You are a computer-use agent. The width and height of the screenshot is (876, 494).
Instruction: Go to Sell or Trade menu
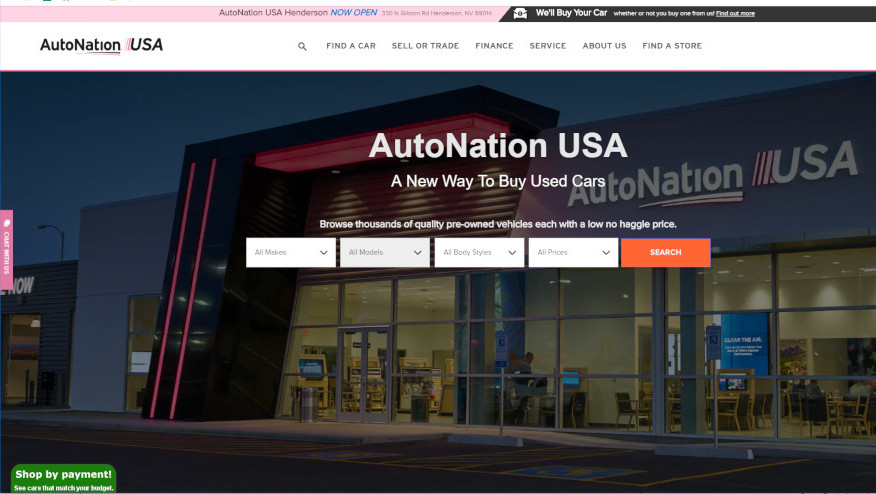click(x=425, y=46)
